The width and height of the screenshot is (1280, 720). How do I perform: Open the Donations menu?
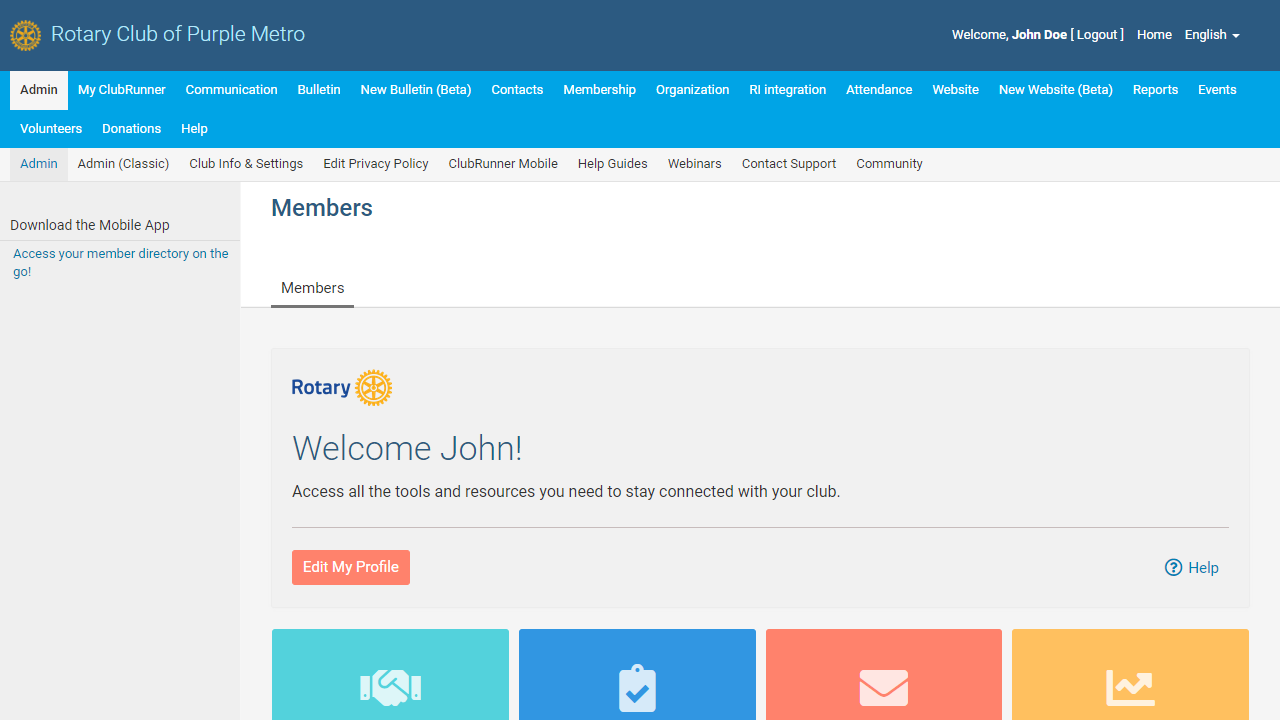coord(131,129)
